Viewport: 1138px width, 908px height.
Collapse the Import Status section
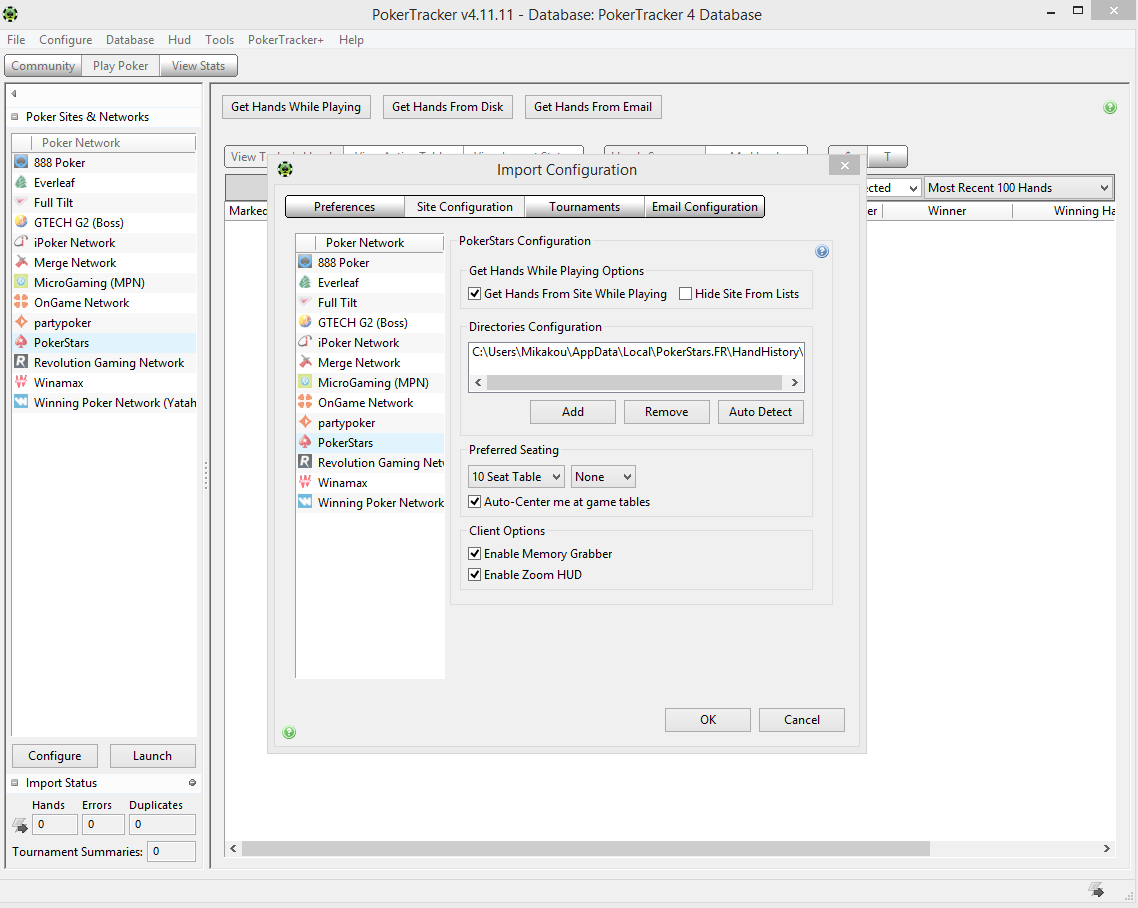click(x=15, y=783)
